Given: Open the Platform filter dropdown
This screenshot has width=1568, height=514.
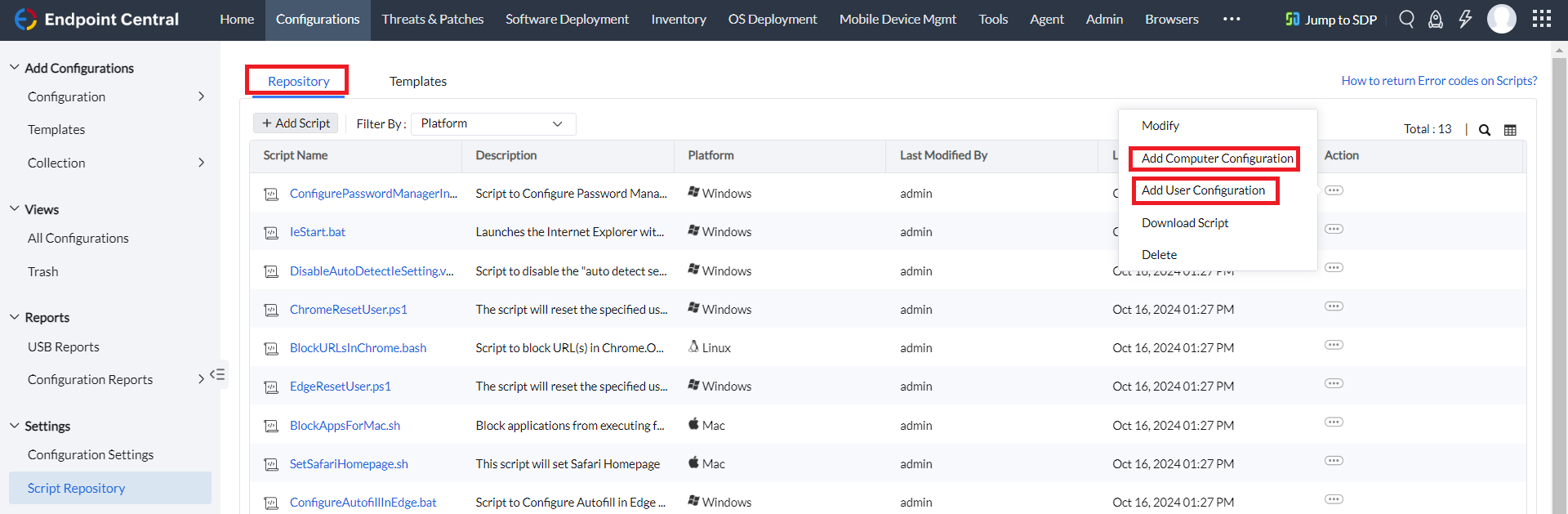Looking at the screenshot, I should click(x=492, y=123).
